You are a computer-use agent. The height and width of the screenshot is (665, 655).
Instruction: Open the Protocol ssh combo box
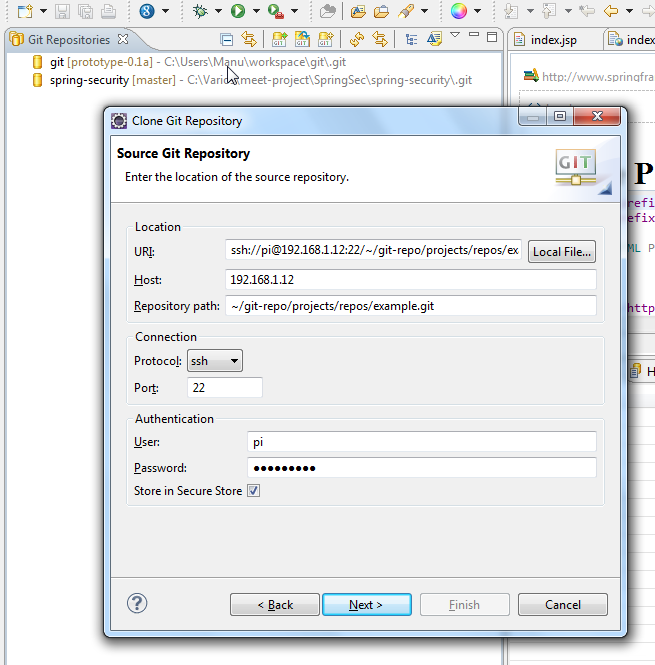click(215, 361)
